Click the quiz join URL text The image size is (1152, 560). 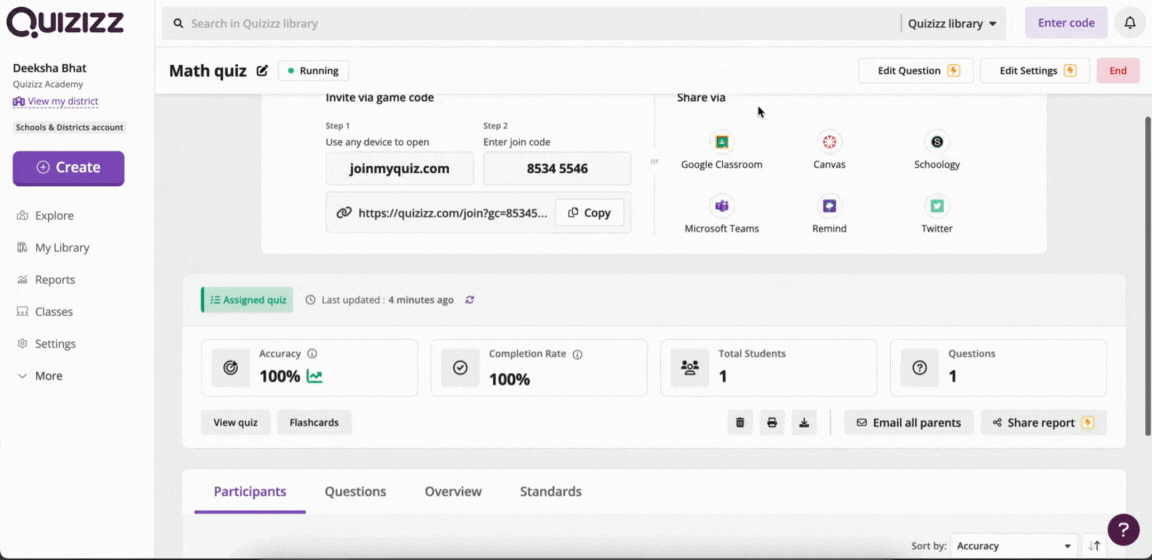453,213
